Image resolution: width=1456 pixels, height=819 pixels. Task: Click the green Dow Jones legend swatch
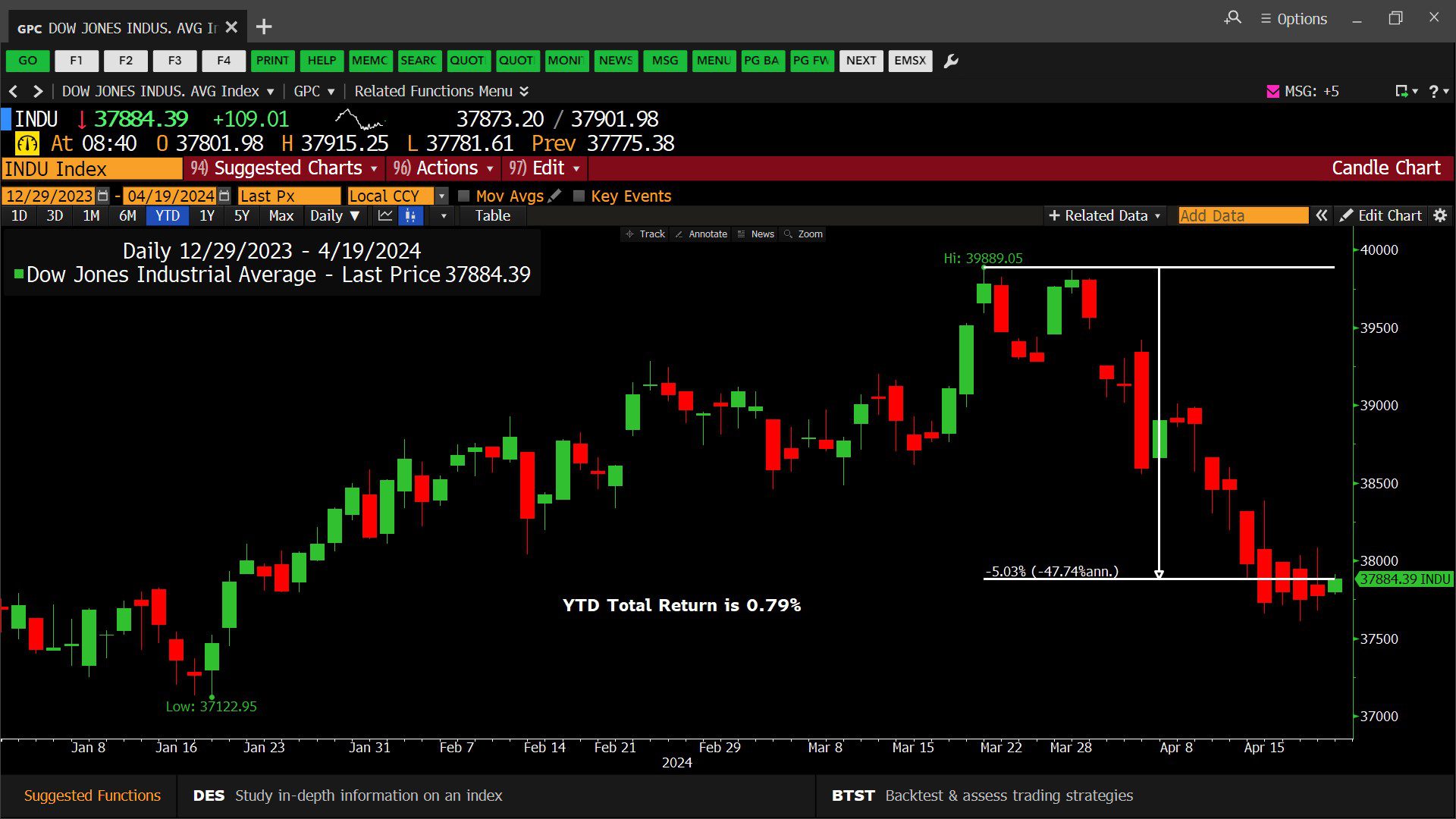coord(19,274)
